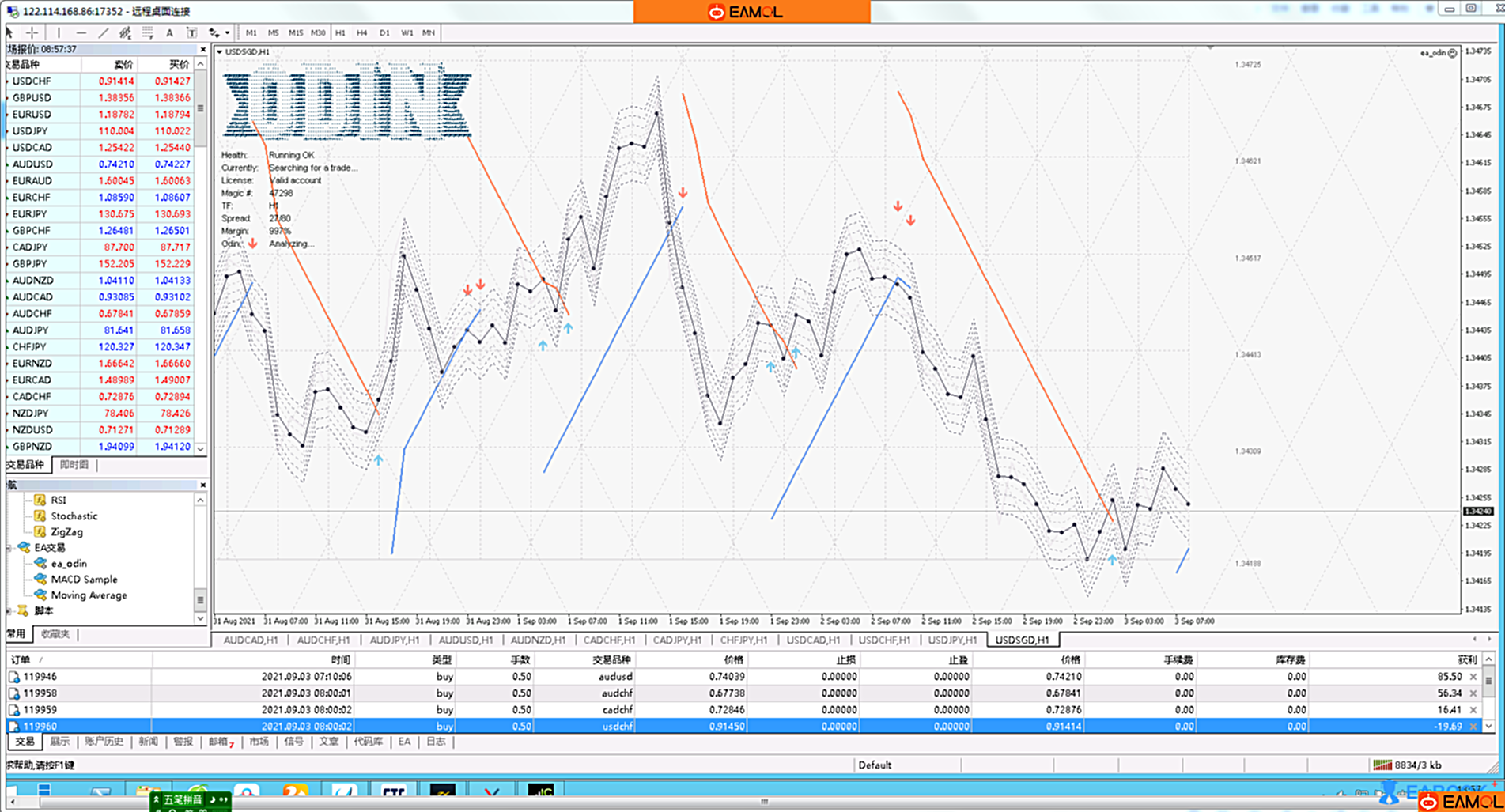Switch to the AUDUSD,H1 chart tab
1505x812 pixels.
[x=465, y=640]
